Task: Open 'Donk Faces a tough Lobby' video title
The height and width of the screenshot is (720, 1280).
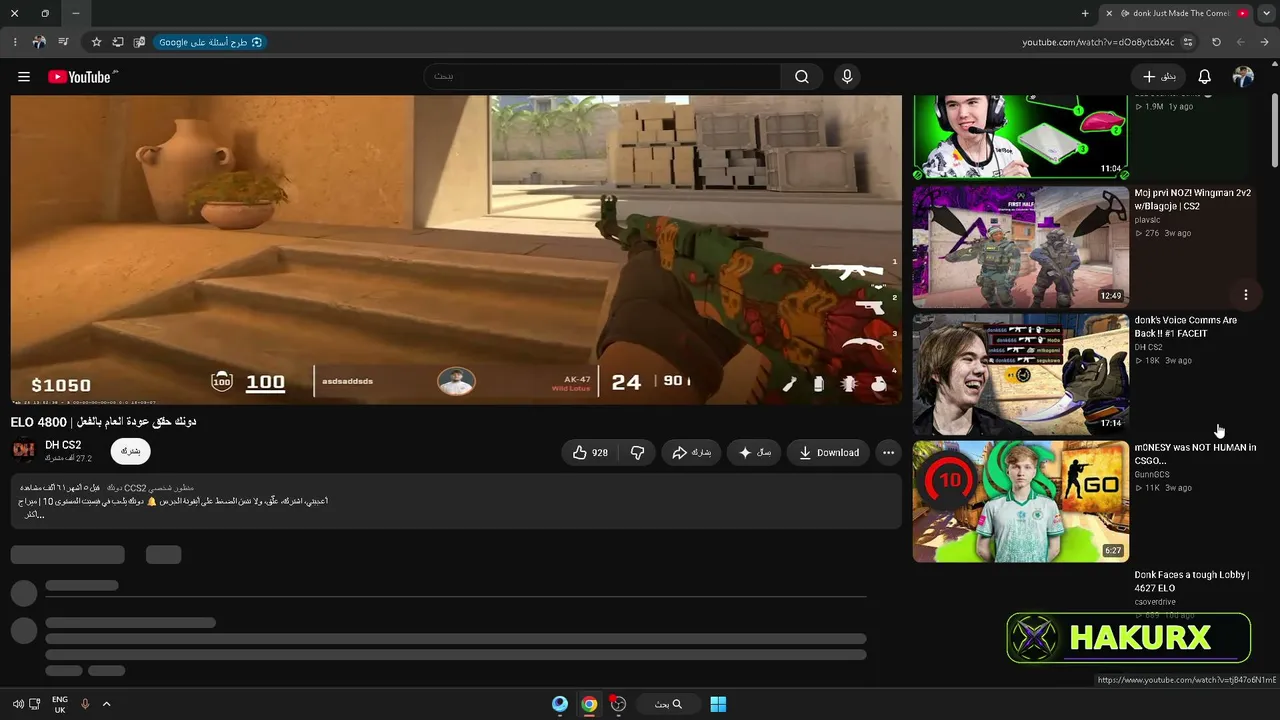Action: [1191, 581]
